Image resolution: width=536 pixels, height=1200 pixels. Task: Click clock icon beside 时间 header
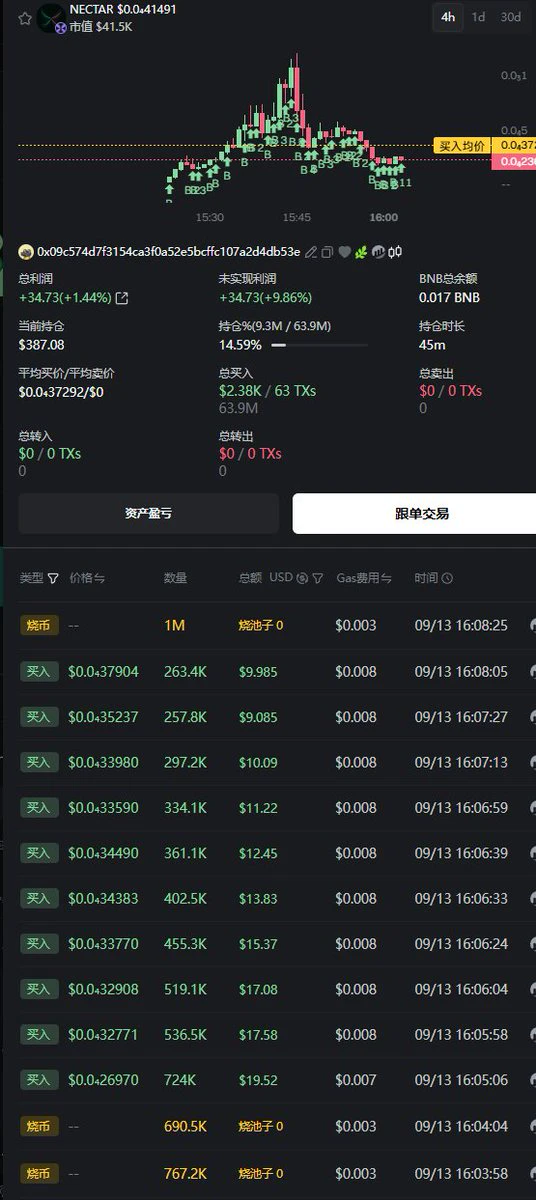coord(447,578)
